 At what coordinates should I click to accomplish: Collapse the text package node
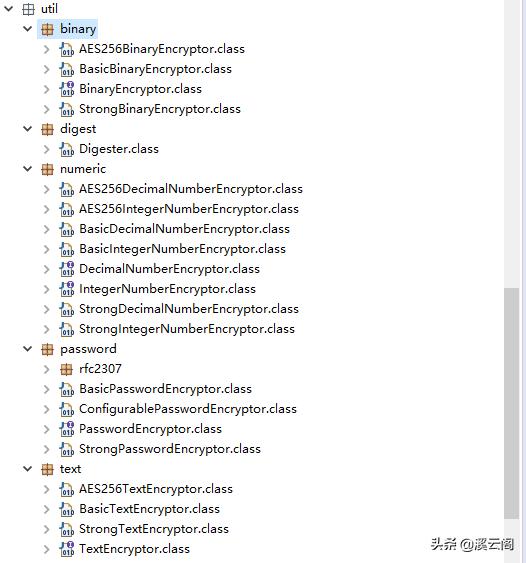pyautogui.click(x=28, y=469)
